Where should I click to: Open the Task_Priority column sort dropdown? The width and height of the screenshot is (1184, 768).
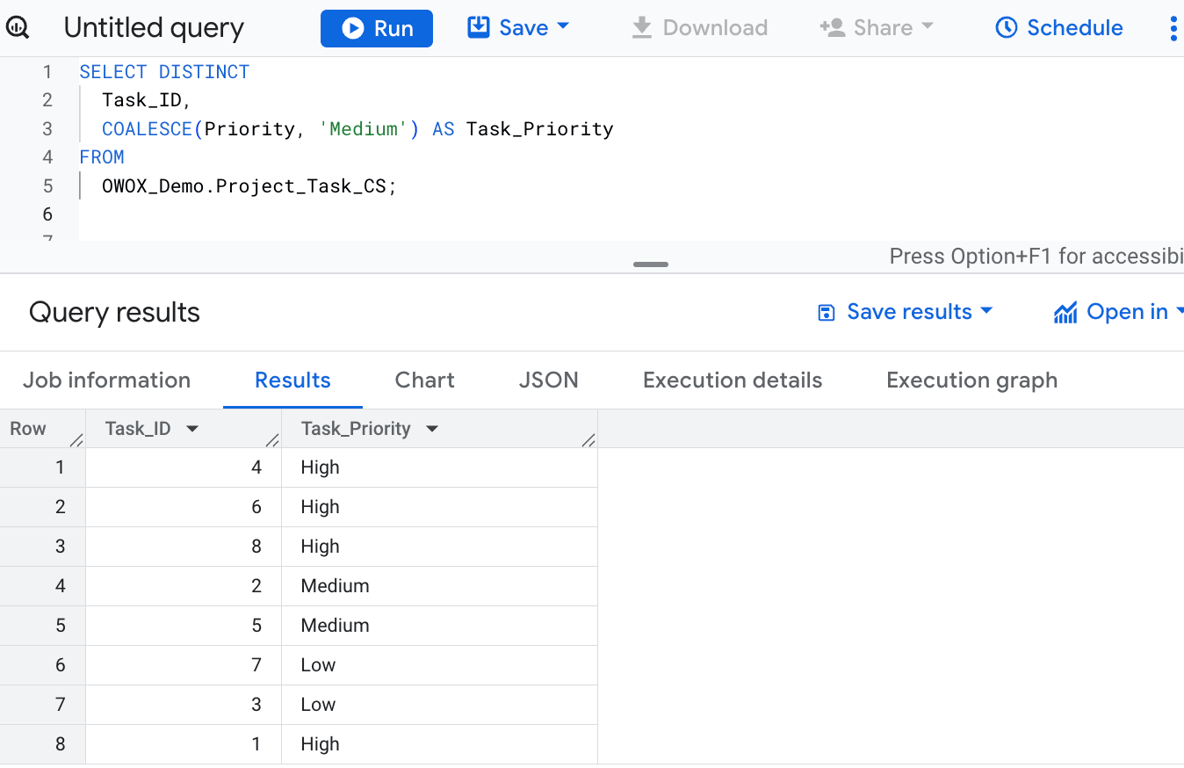pyautogui.click(x=432, y=429)
